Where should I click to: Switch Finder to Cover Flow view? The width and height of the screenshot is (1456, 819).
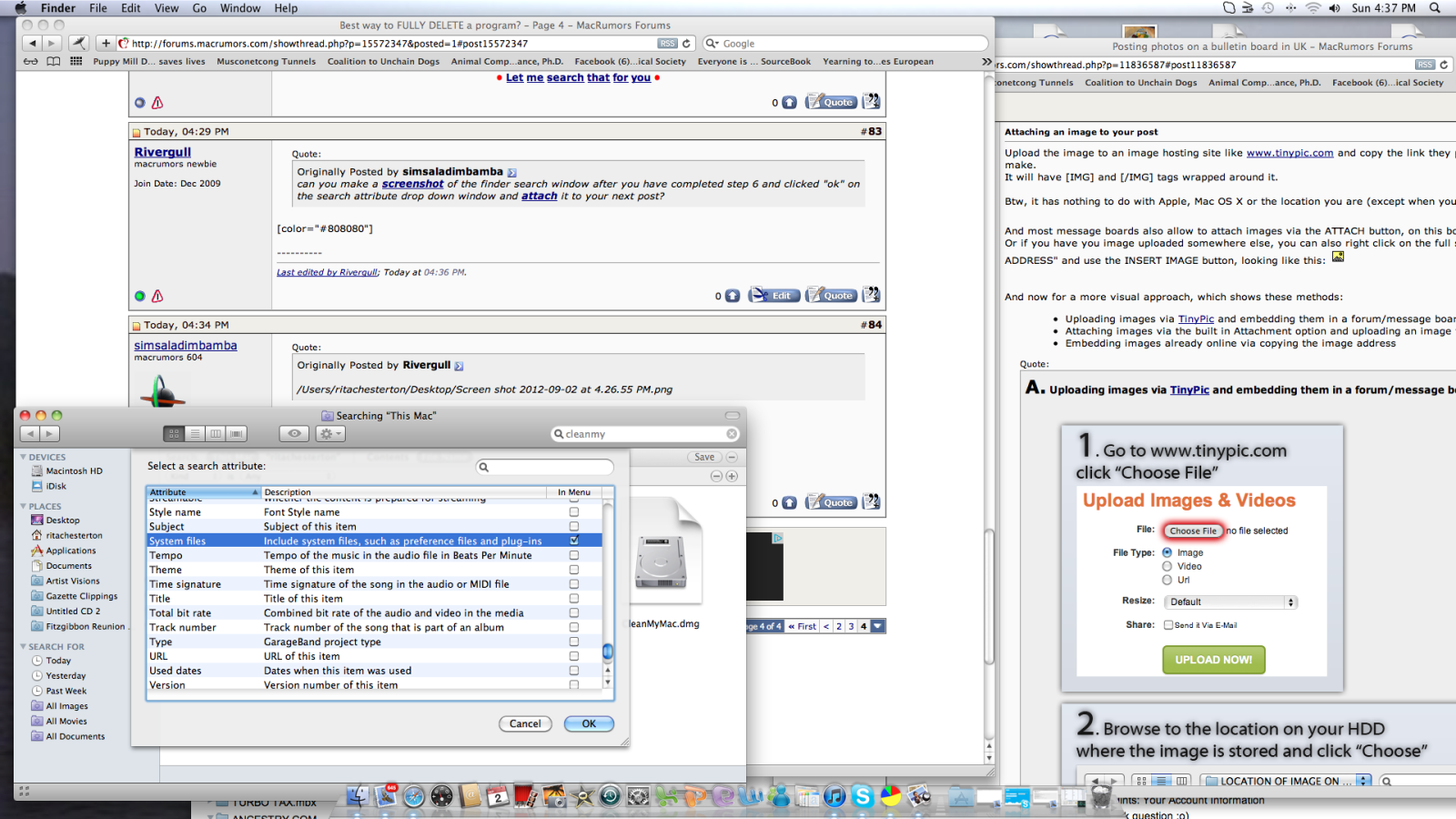tap(237, 434)
